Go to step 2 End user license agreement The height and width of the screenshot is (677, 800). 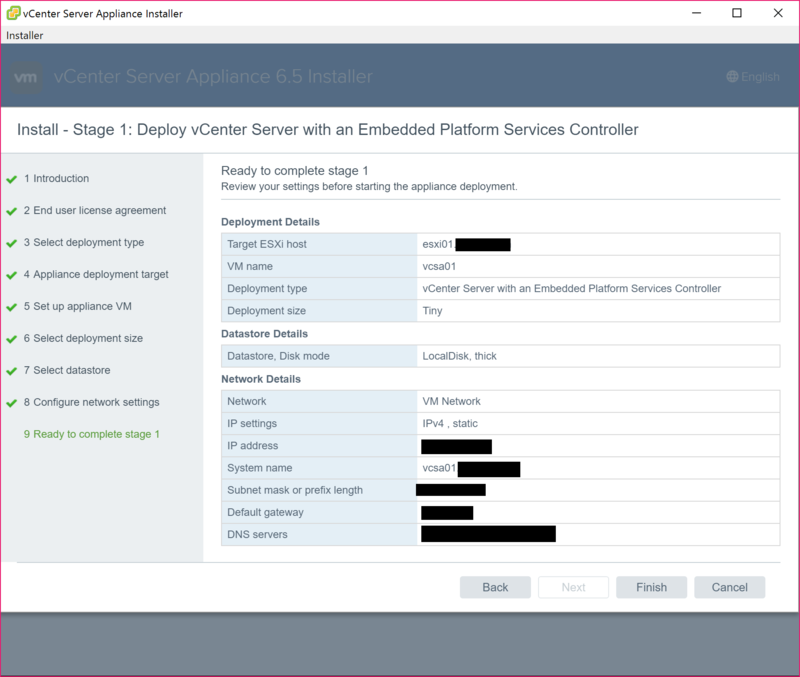95,210
